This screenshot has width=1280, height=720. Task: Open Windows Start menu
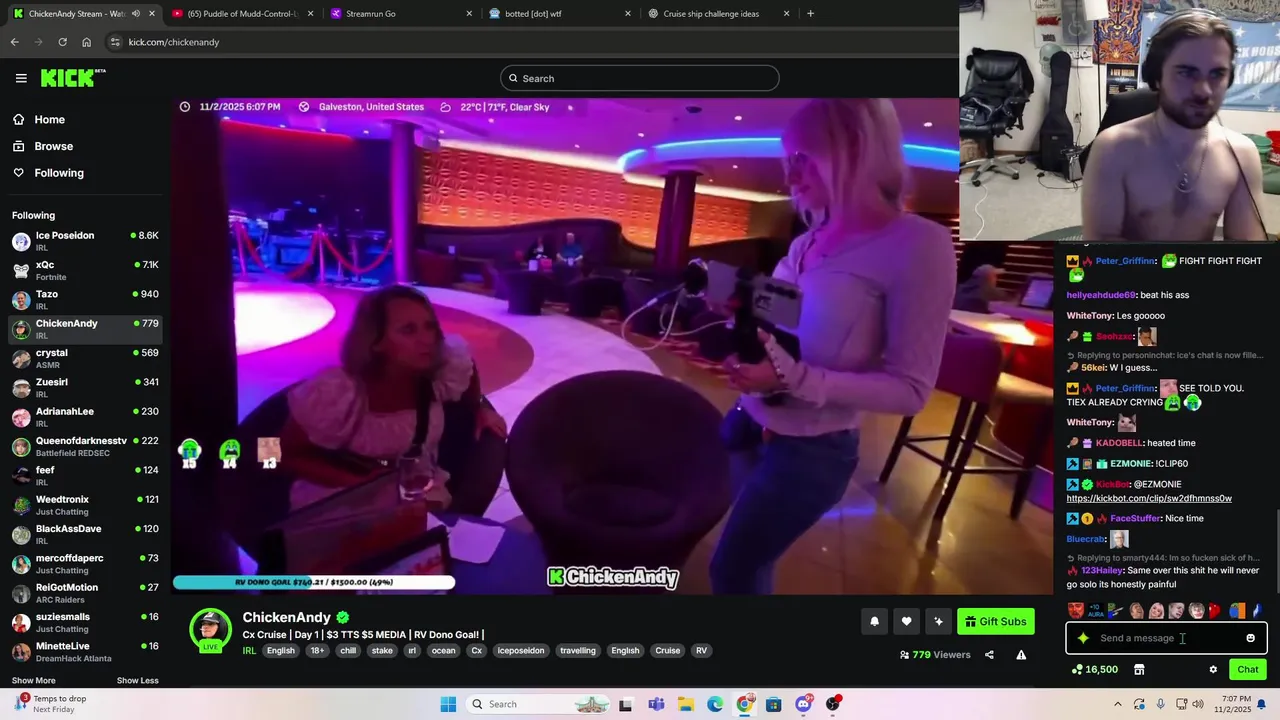coord(447,704)
